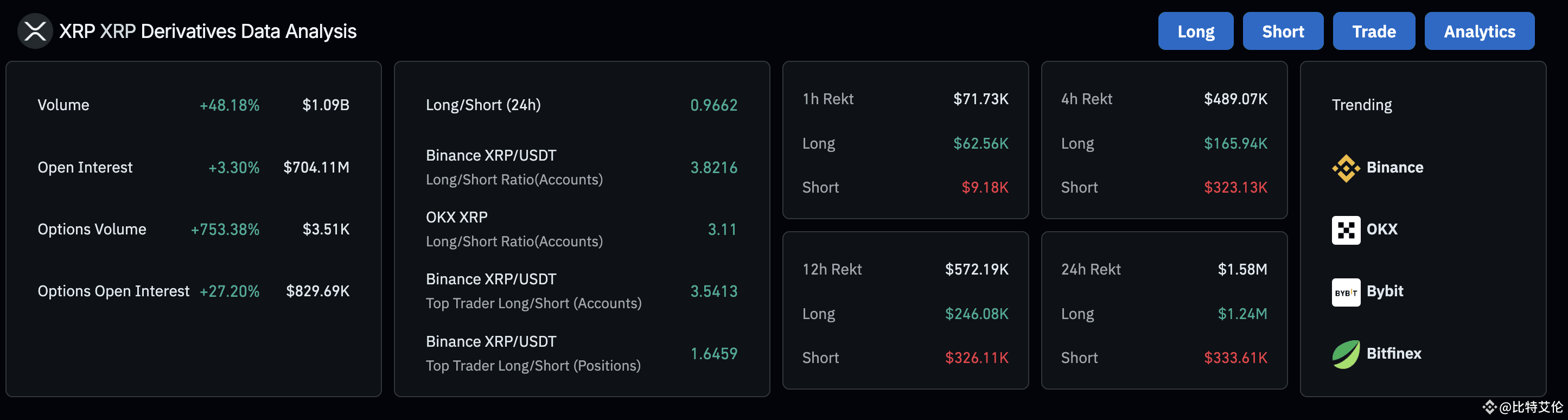Open Binance Top Trader Long/Short (Positions) row
The width and height of the screenshot is (1568, 420).
tap(581, 354)
